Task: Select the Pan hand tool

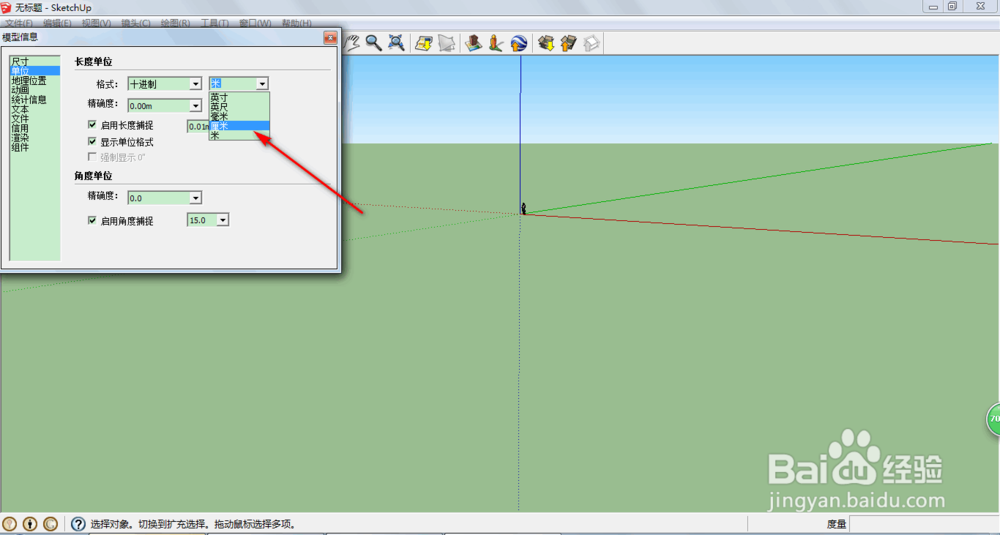Action: (351, 43)
